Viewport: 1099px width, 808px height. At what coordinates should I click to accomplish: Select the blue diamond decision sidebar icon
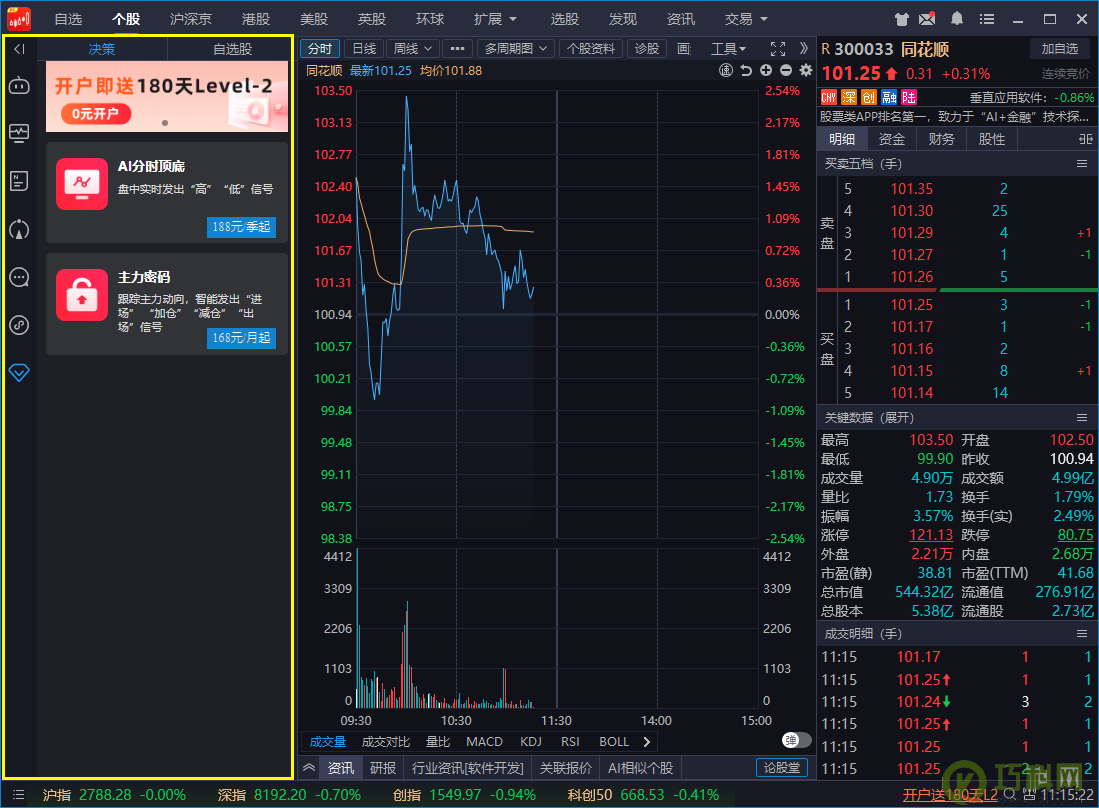pos(19,373)
